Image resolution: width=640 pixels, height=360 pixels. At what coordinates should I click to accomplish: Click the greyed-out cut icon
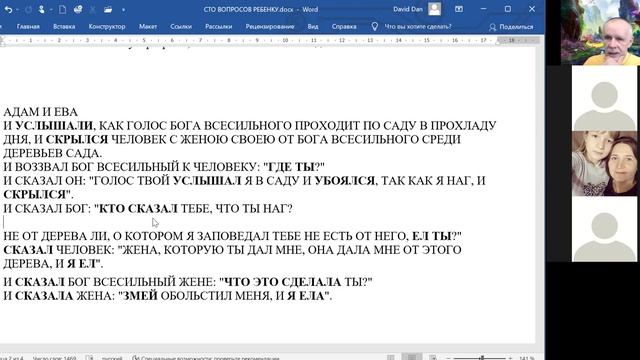coord(93,9)
